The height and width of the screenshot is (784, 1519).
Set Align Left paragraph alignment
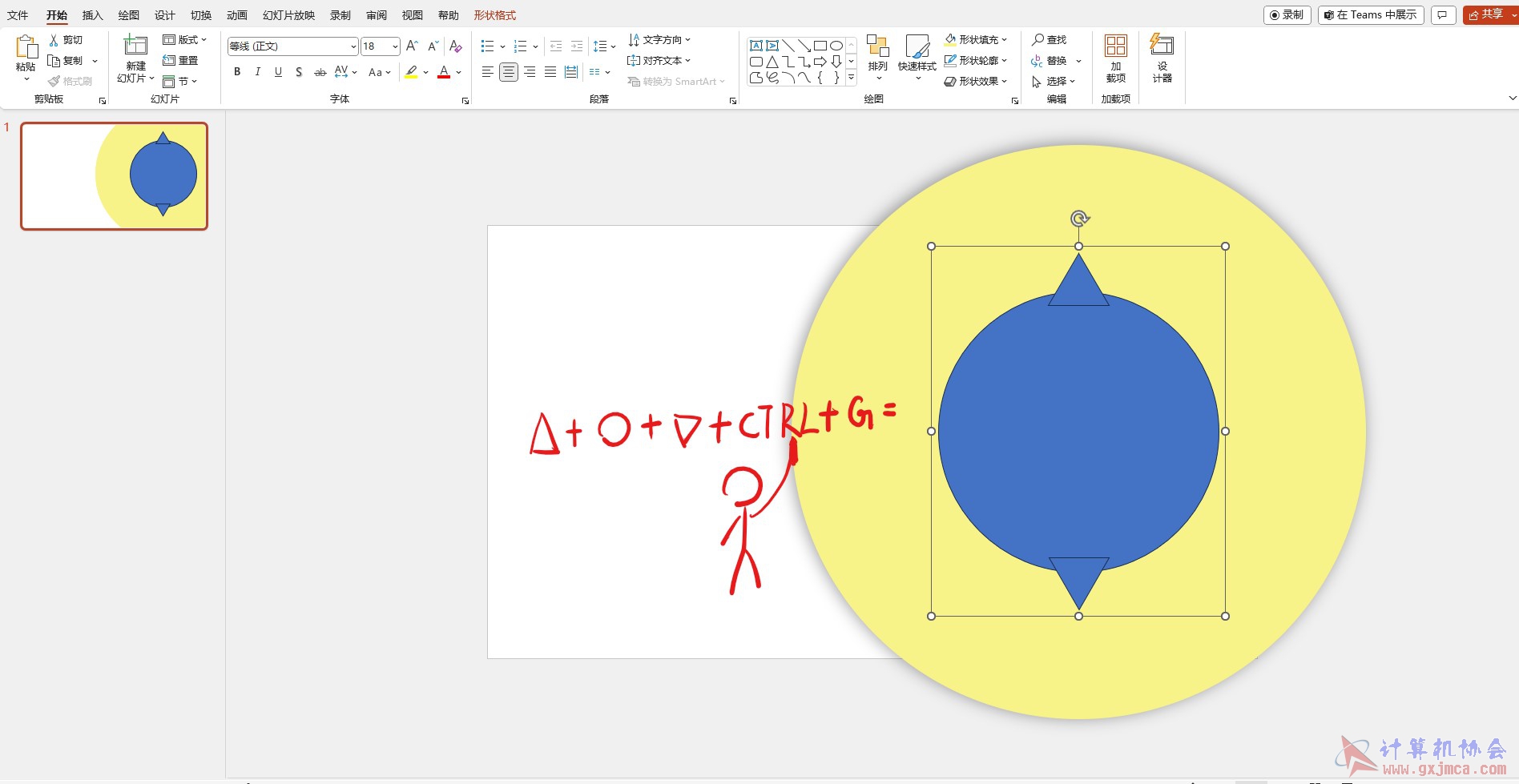[x=487, y=72]
